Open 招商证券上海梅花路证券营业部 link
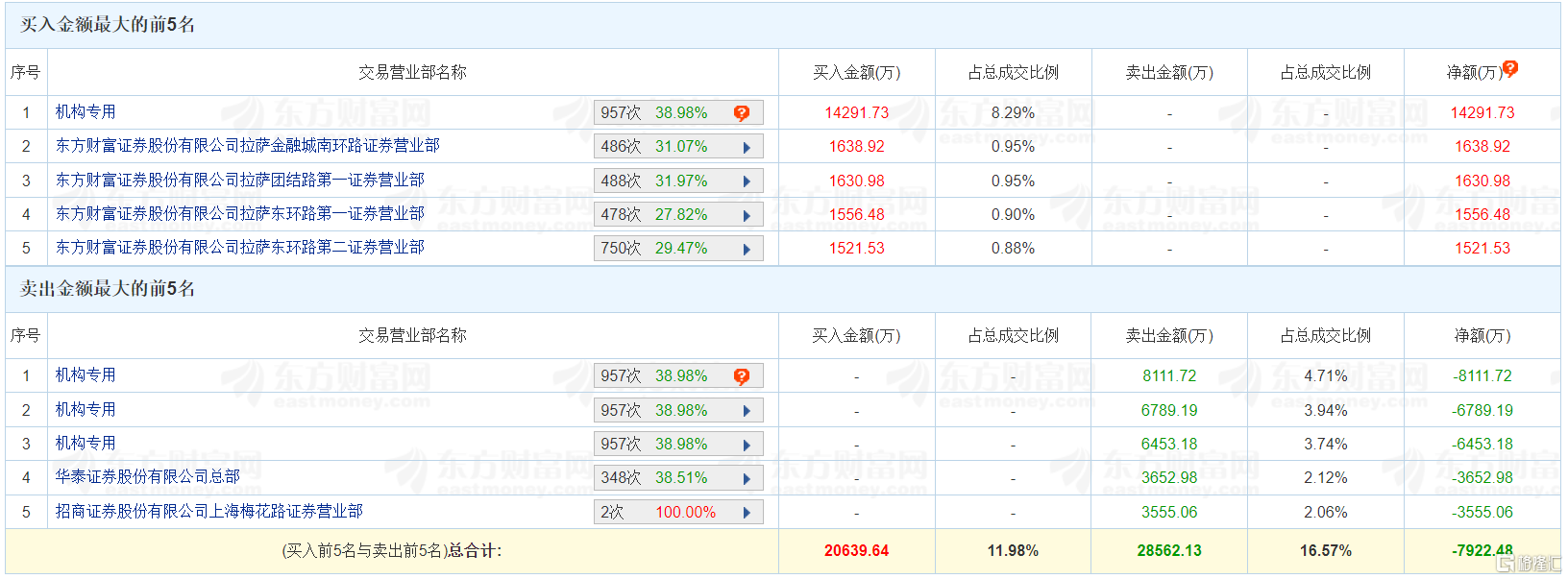 (208, 511)
